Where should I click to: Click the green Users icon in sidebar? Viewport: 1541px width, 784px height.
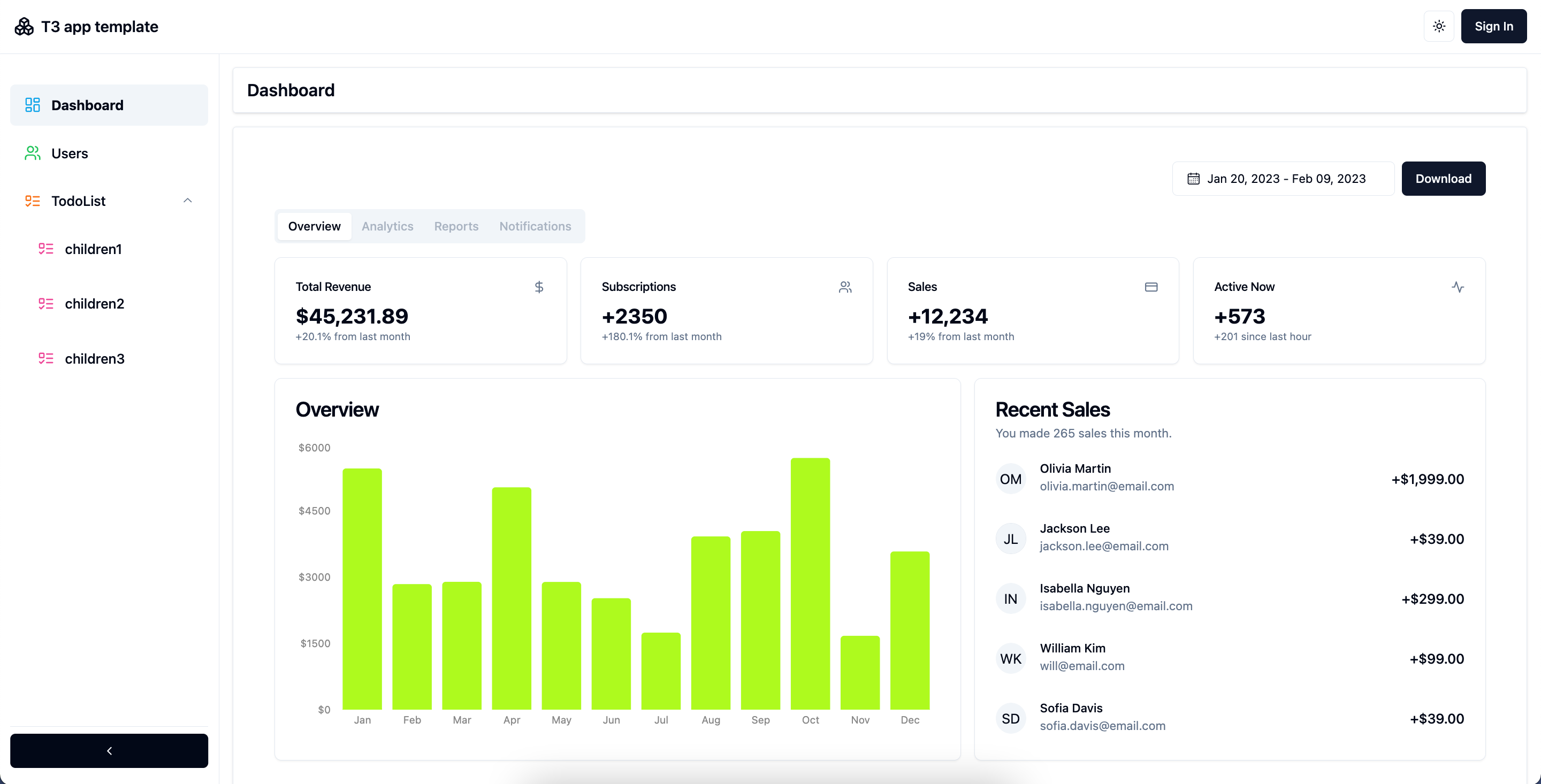coord(32,153)
